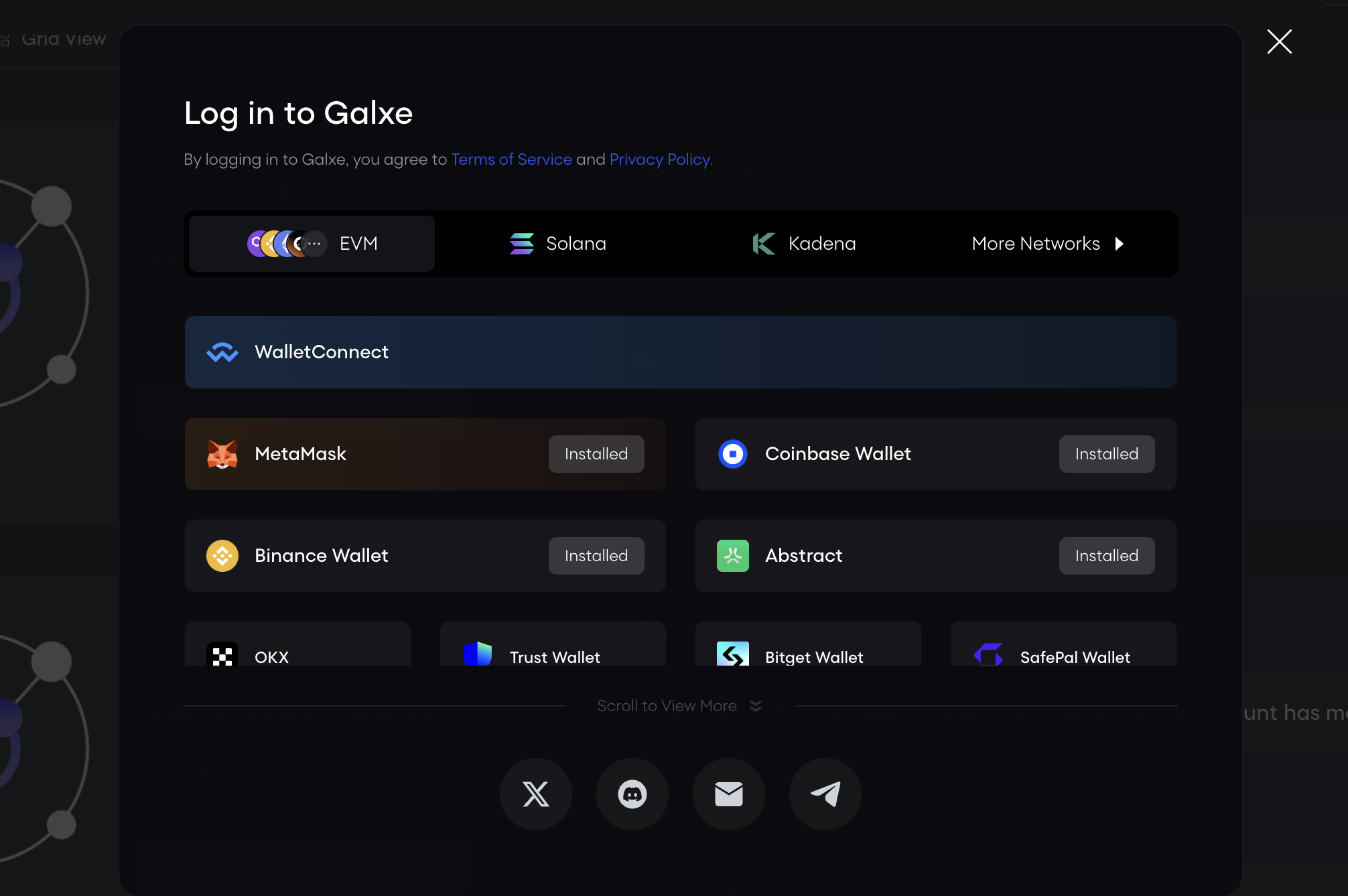This screenshot has height=896, width=1348.
Task: Click Scroll to View More chevron
Action: coord(756,706)
